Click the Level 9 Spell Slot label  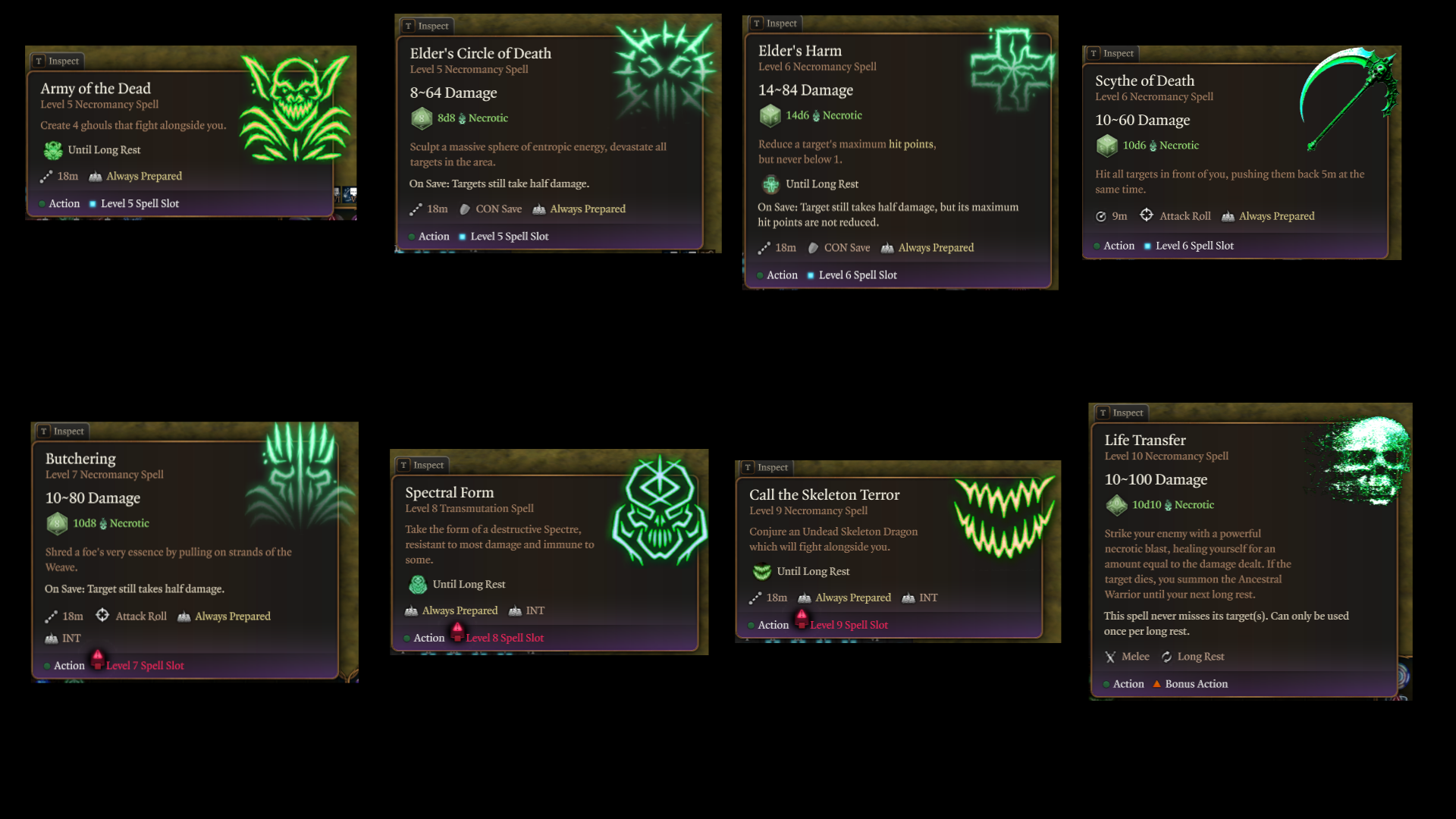(849, 626)
